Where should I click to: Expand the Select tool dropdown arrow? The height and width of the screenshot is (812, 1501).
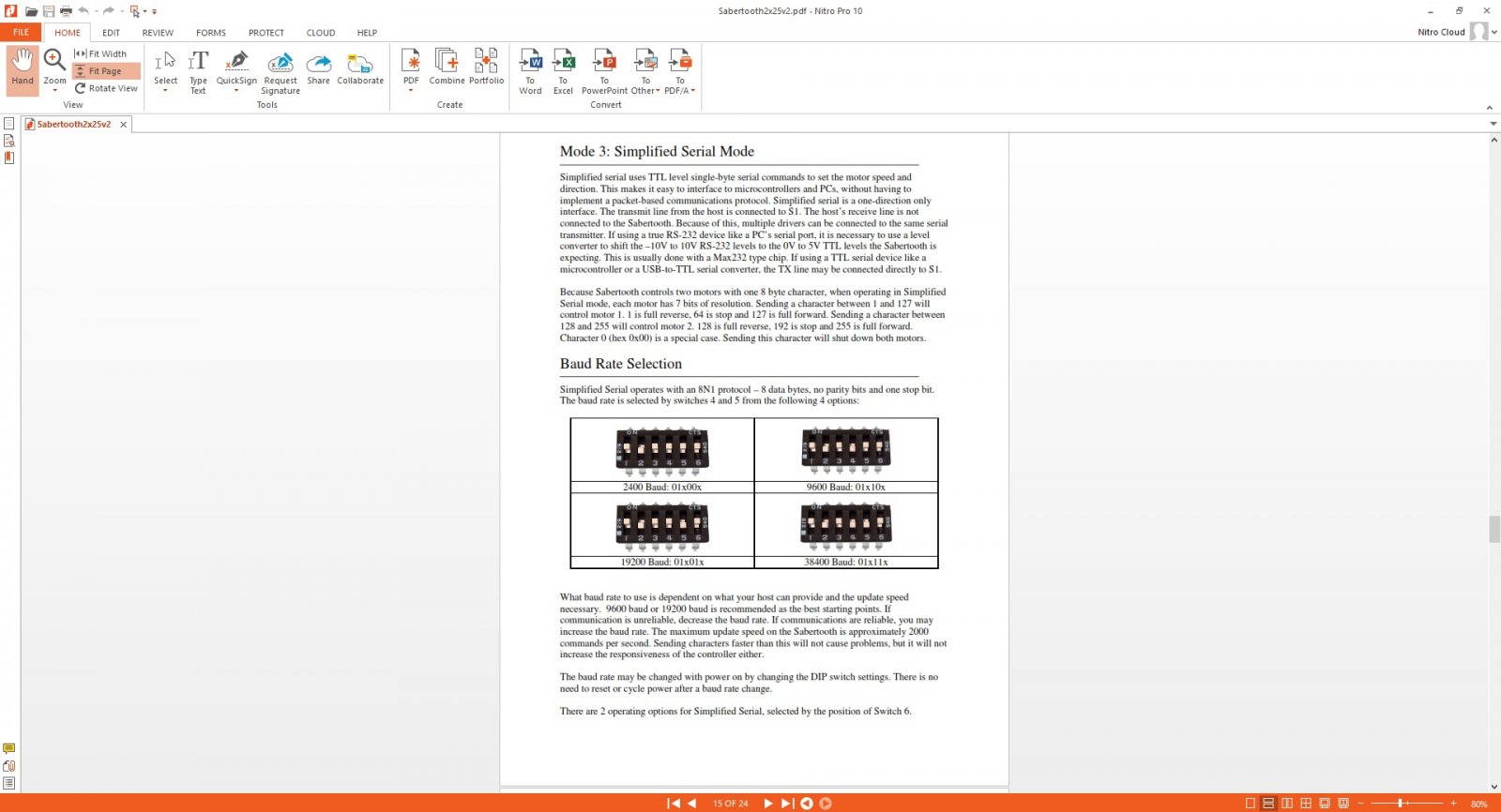tap(165, 91)
